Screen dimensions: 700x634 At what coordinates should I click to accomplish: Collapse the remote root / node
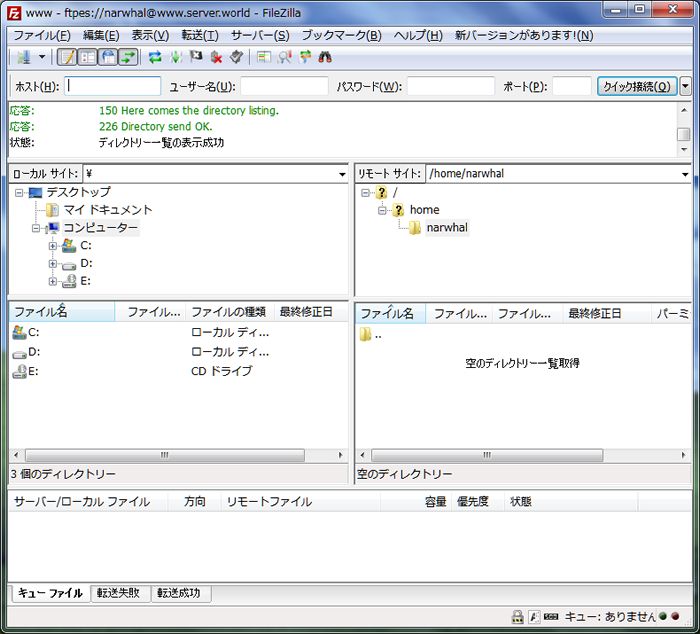(x=365, y=193)
